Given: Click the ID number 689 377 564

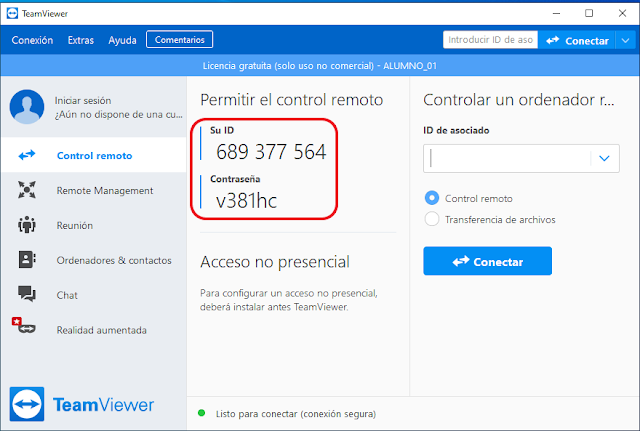Looking at the screenshot, I should (271, 152).
